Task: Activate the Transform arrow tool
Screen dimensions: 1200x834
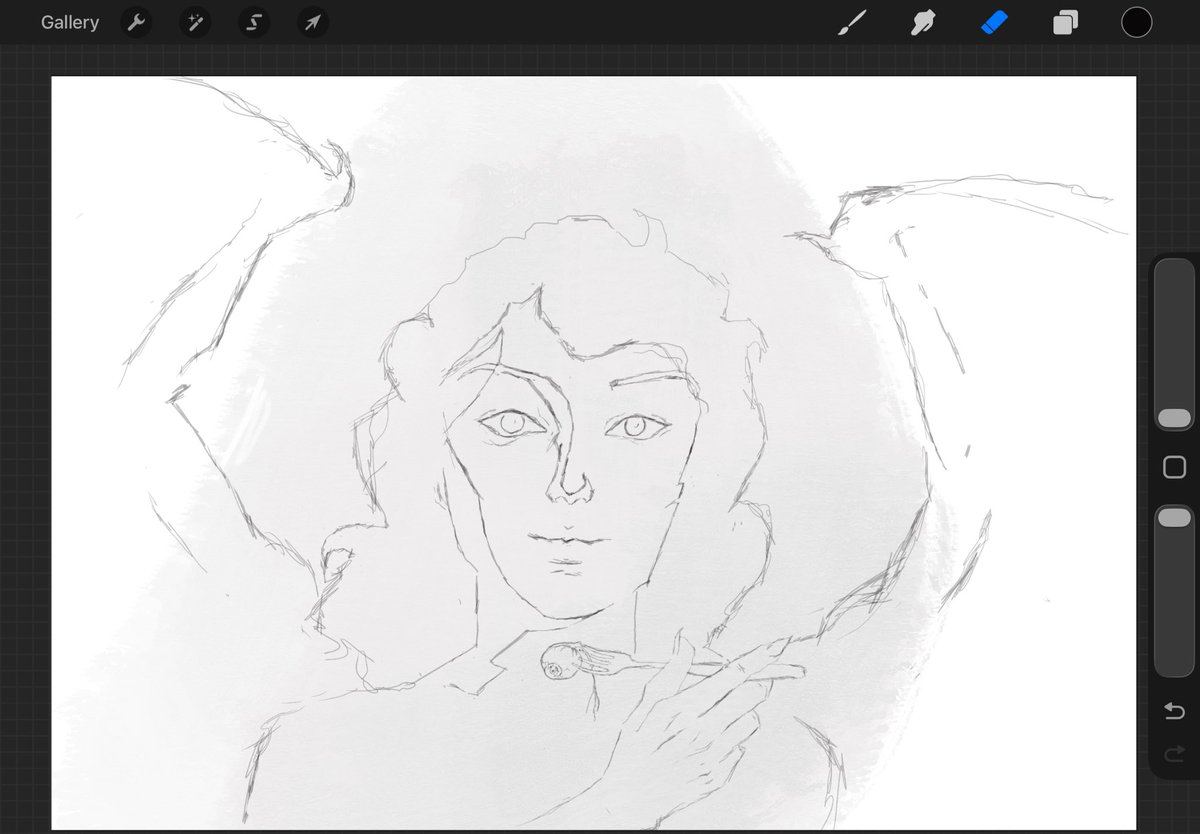Action: point(313,22)
